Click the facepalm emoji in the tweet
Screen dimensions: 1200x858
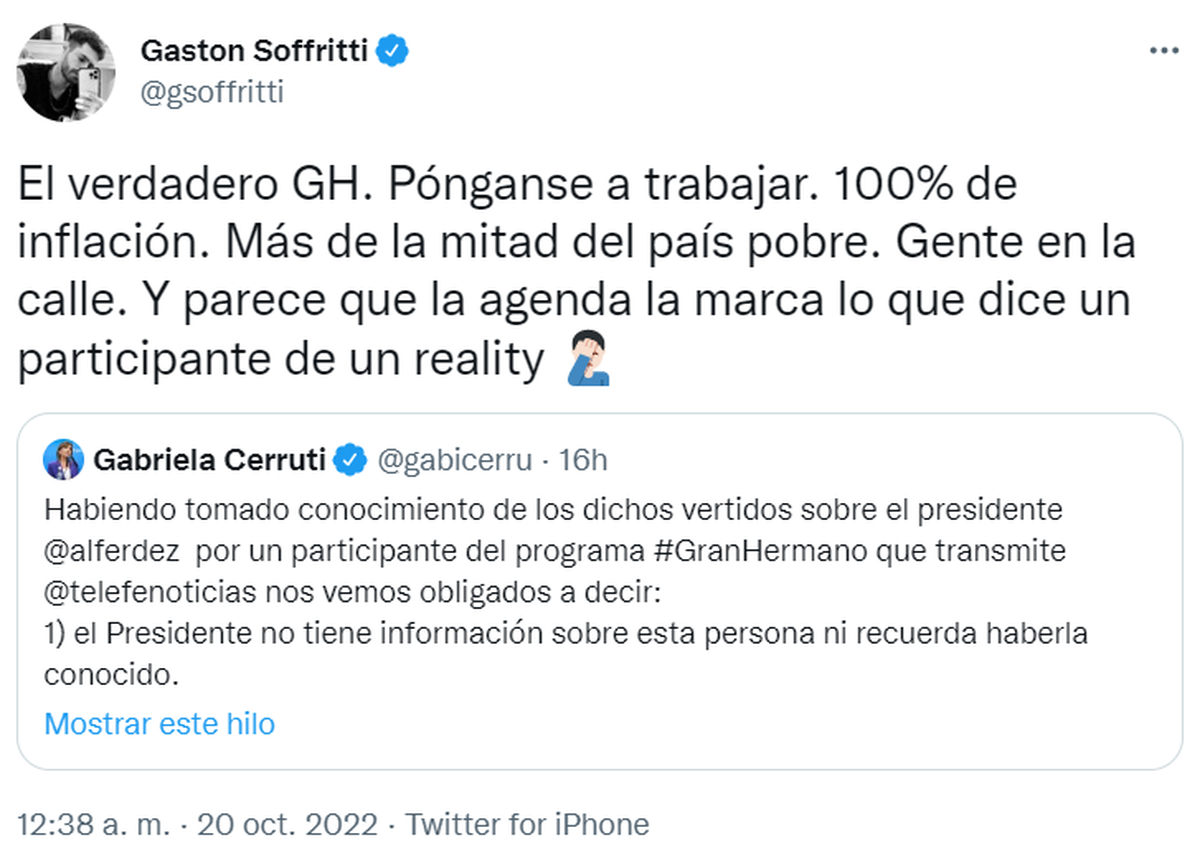[x=581, y=362]
